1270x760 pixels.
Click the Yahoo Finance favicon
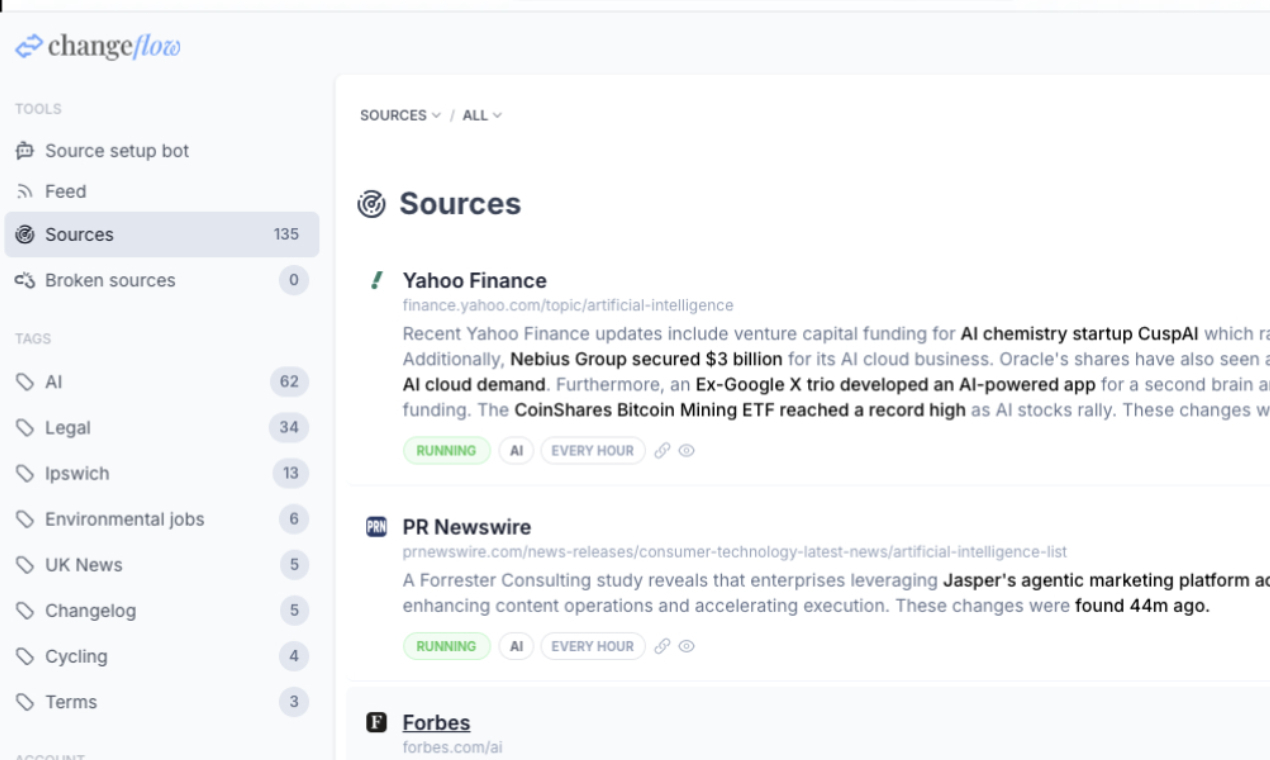coord(376,281)
